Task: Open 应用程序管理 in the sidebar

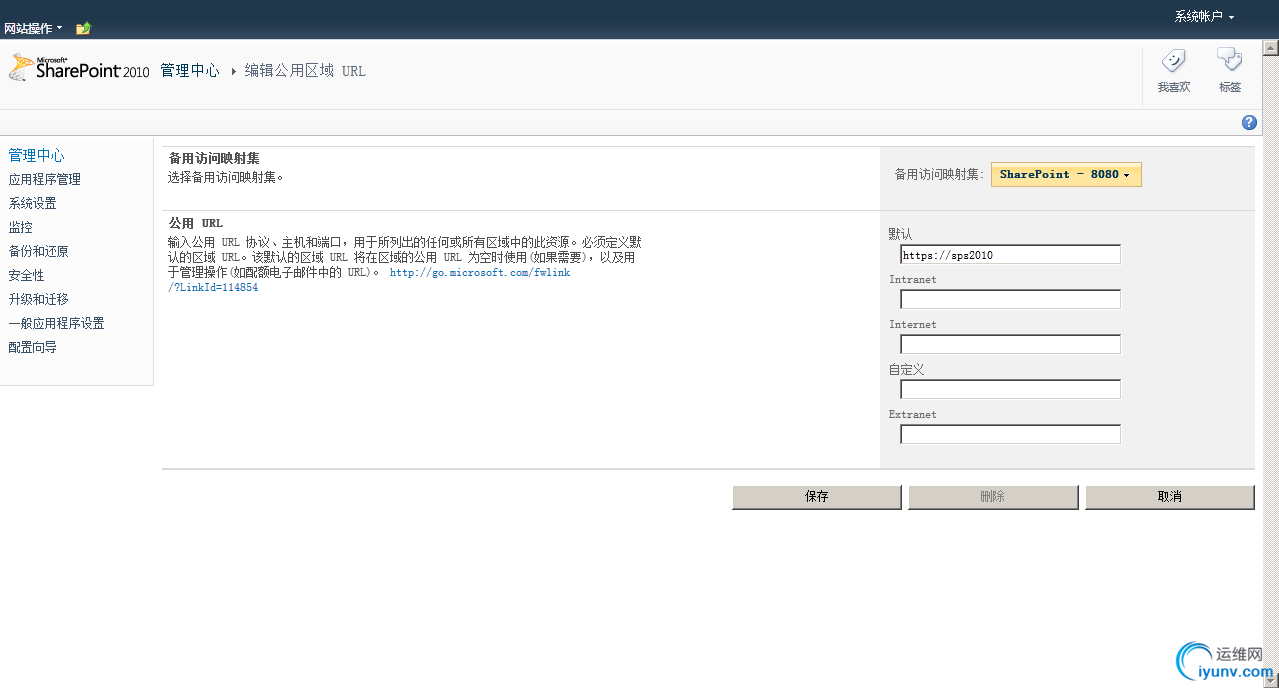Action: (44, 179)
